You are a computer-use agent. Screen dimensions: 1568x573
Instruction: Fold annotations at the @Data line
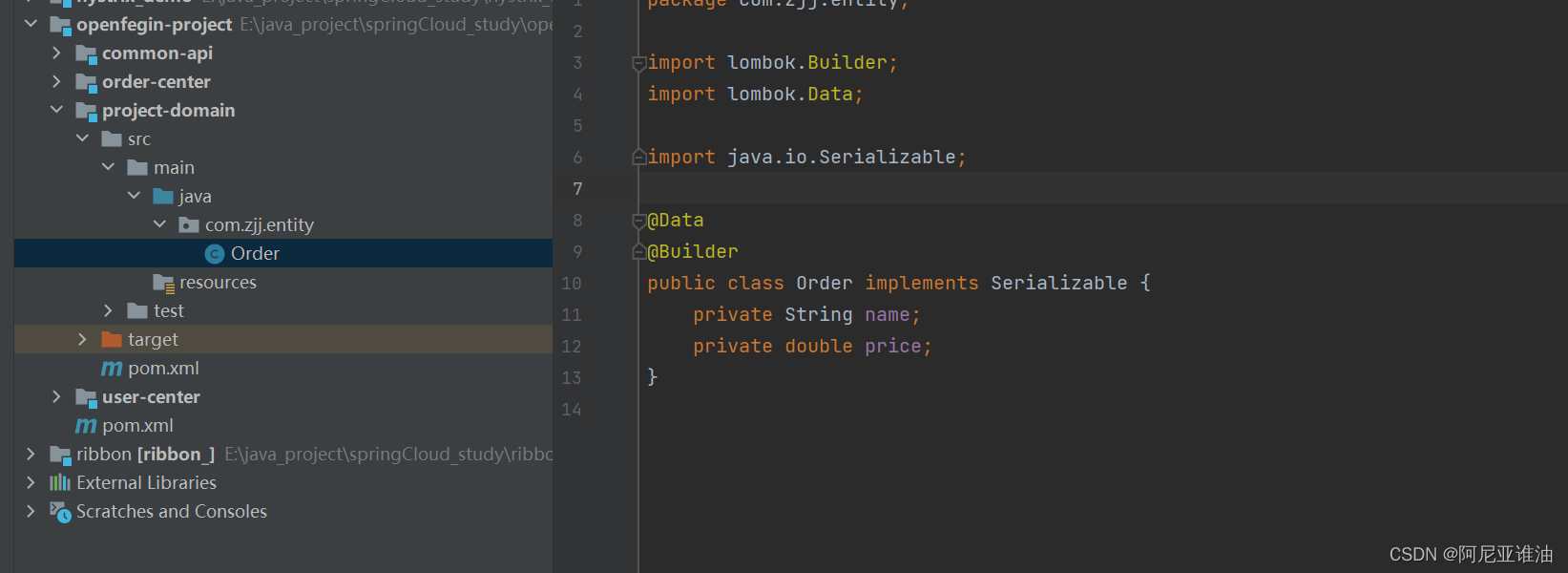[639, 221]
